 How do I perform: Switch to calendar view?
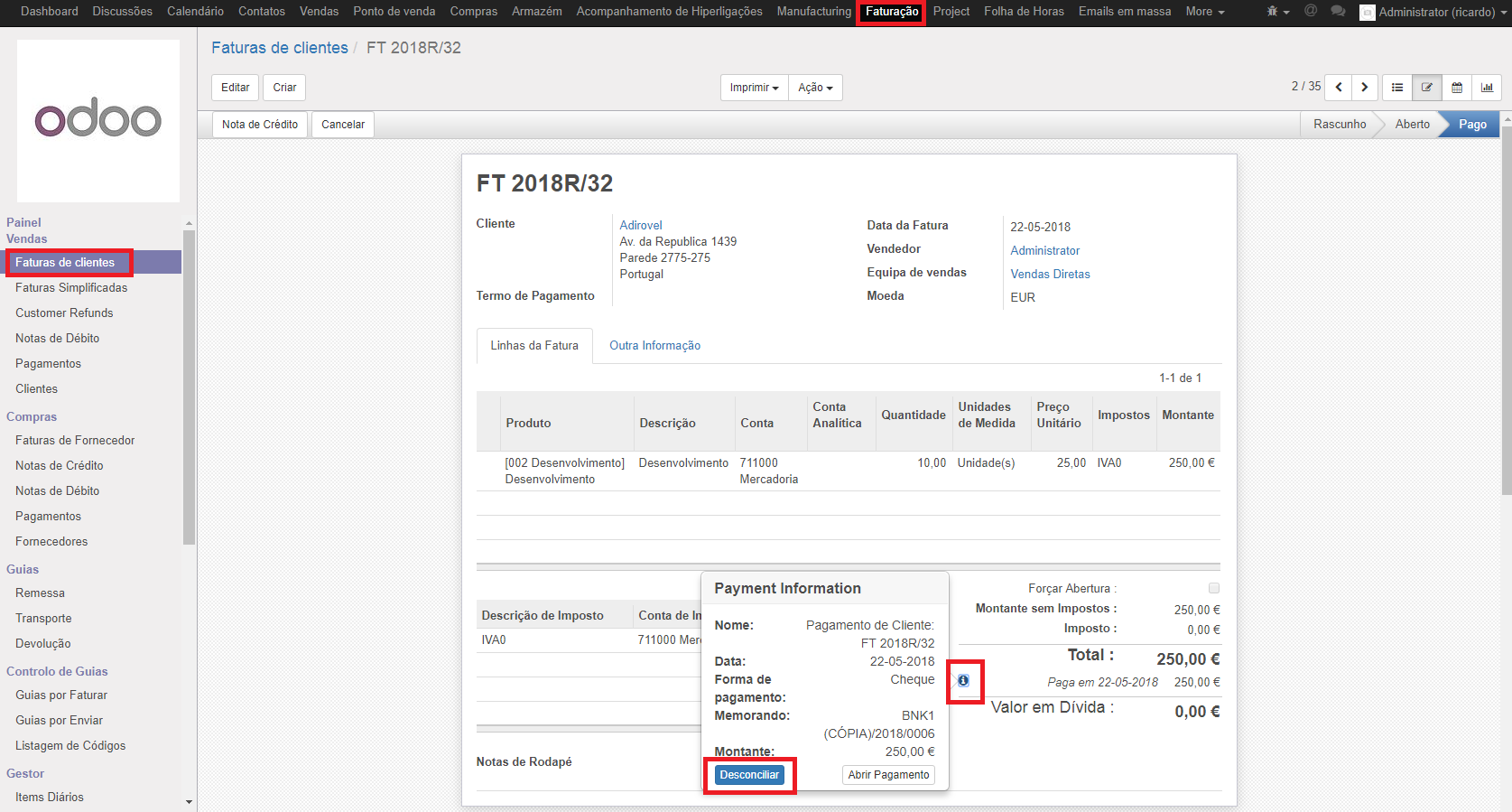point(1457,88)
